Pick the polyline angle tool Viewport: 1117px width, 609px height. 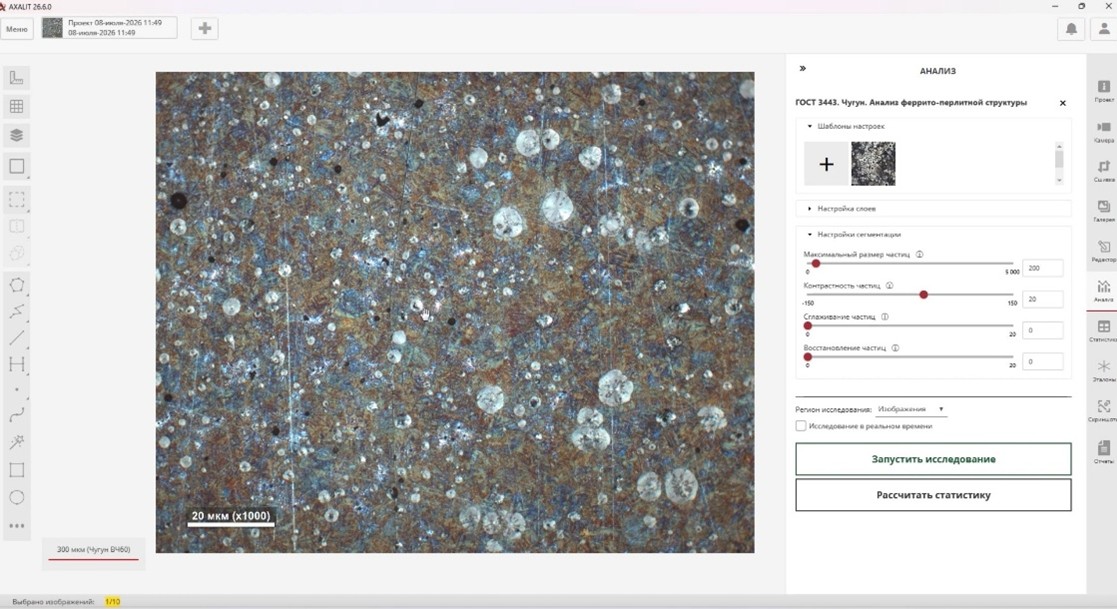[x=16, y=311]
